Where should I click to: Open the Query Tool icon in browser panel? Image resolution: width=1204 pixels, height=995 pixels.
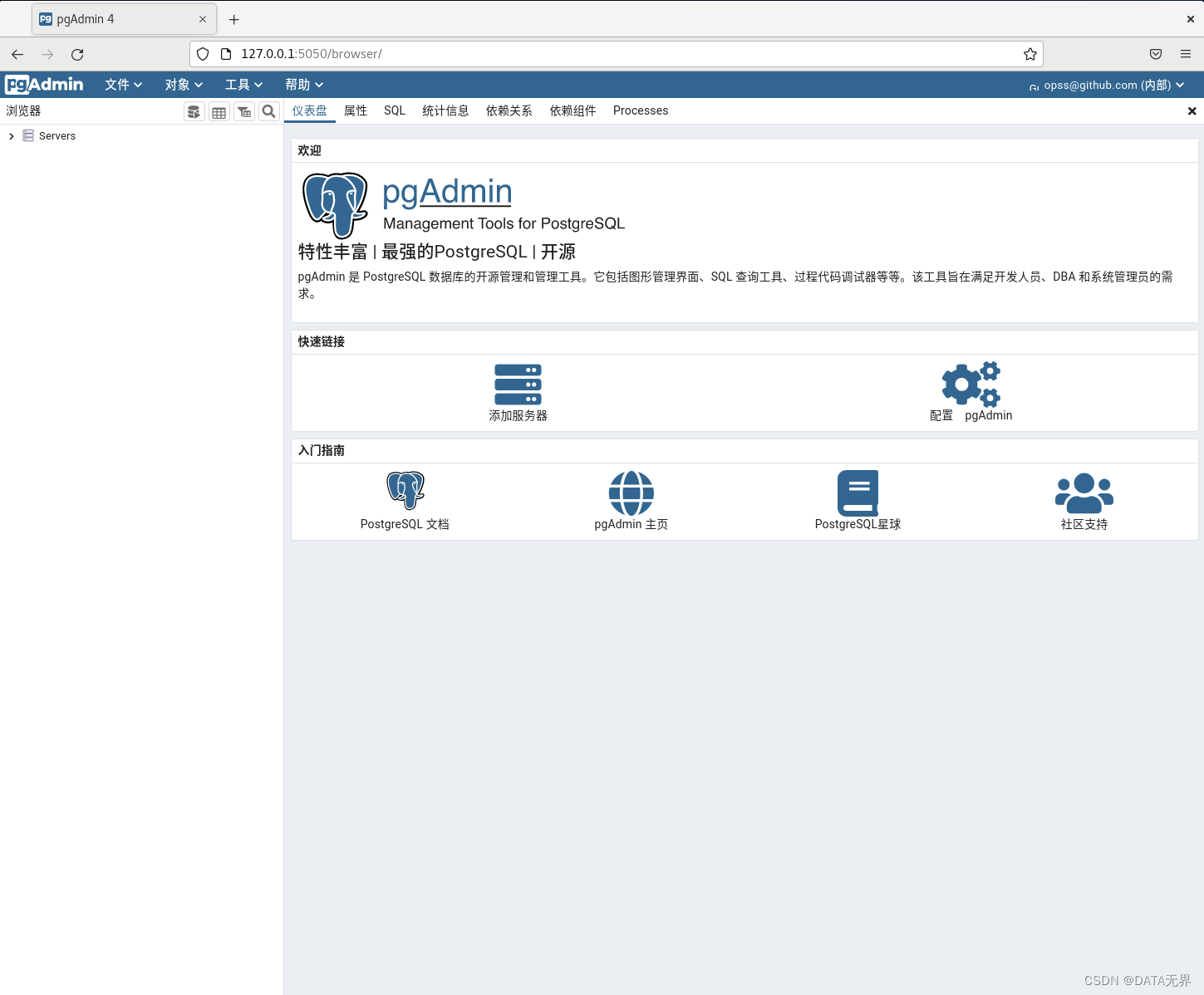[x=194, y=111]
